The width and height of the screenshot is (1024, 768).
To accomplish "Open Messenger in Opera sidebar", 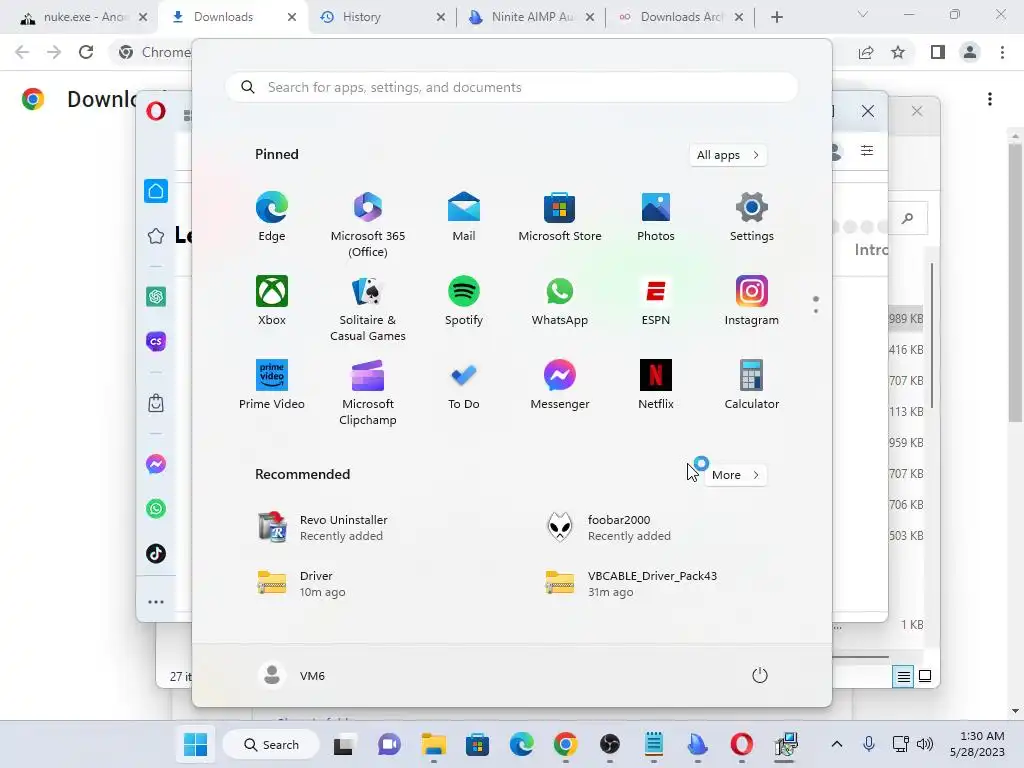I will point(156,464).
